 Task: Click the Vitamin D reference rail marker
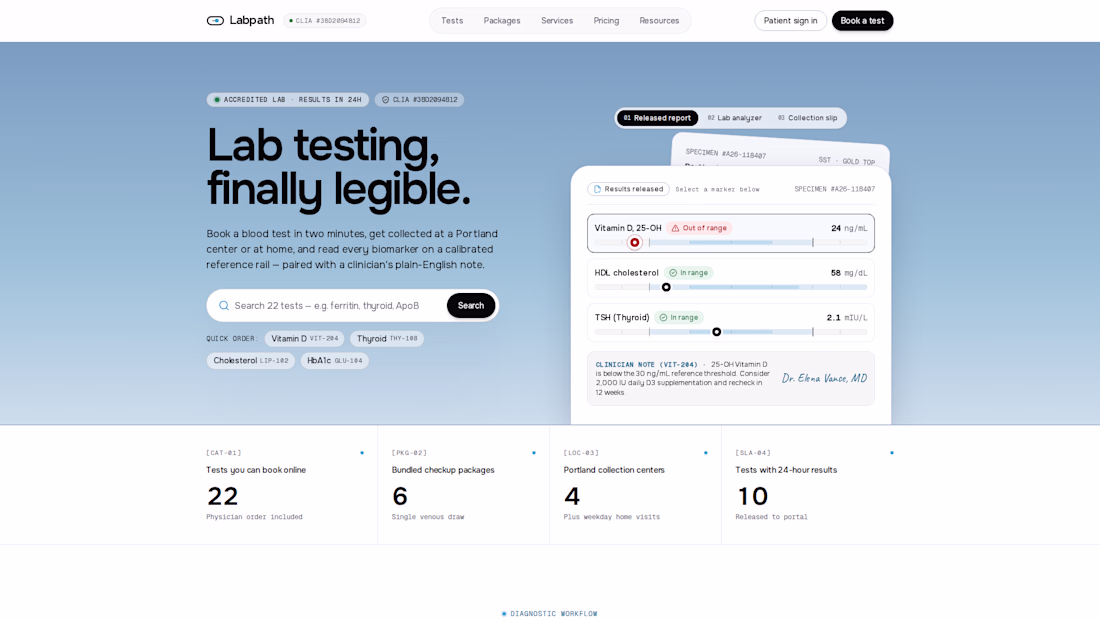634,242
